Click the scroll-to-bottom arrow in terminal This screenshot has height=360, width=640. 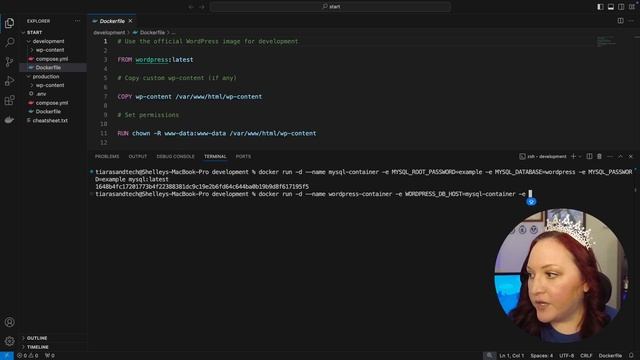(531, 202)
